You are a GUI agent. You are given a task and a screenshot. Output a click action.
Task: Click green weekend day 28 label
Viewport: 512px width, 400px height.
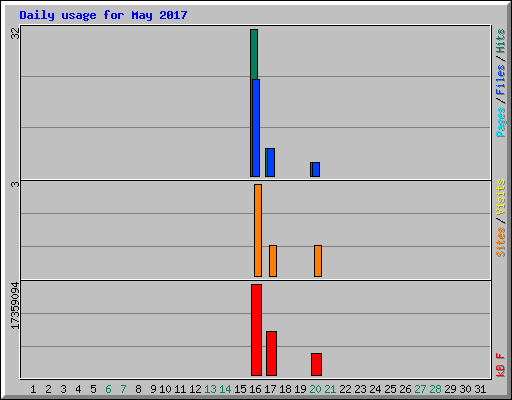pyautogui.click(x=435, y=389)
